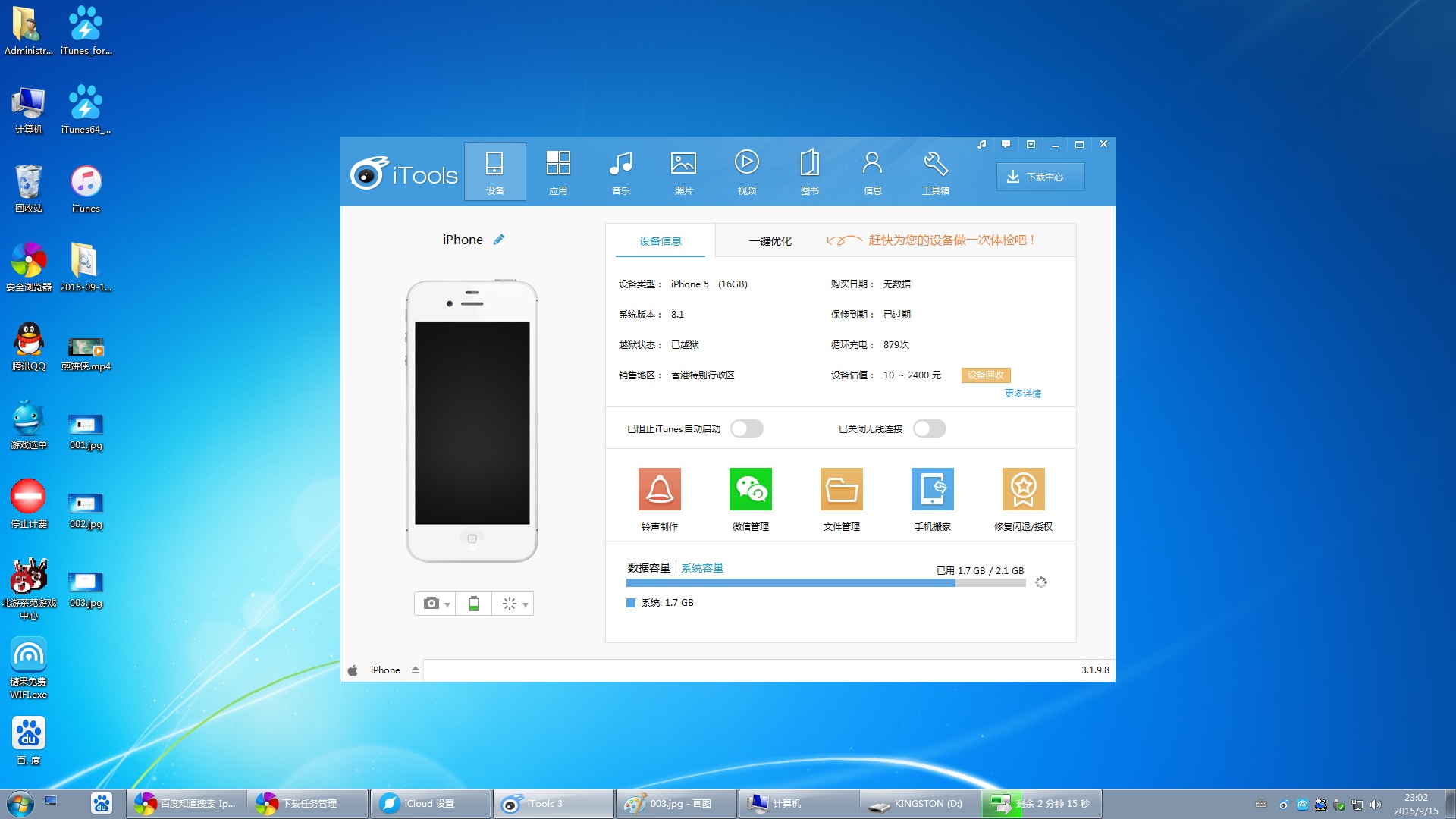Open the 工具箱 toolbox section

[935, 171]
